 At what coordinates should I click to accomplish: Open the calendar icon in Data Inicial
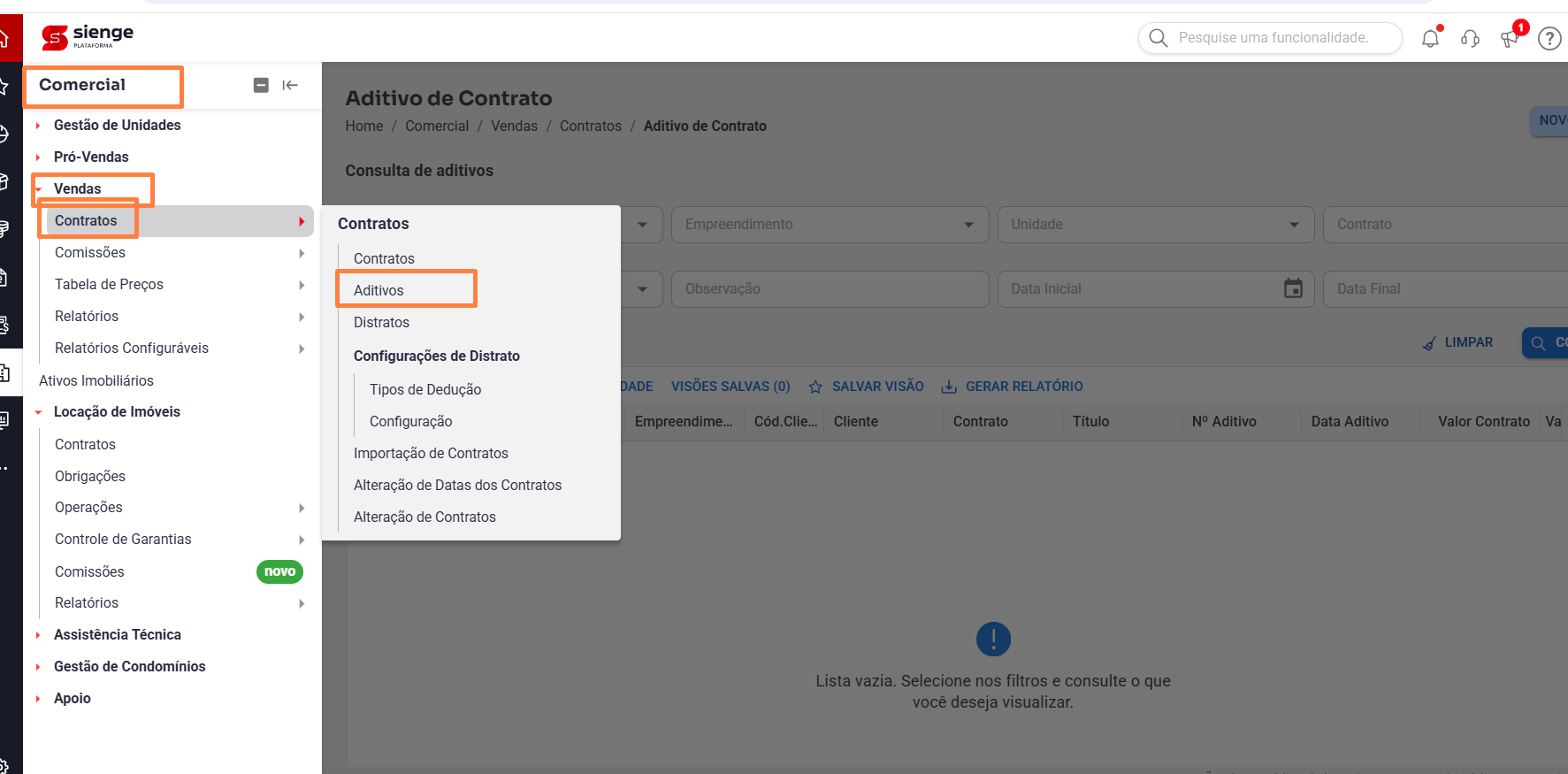pyautogui.click(x=1293, y=288)
